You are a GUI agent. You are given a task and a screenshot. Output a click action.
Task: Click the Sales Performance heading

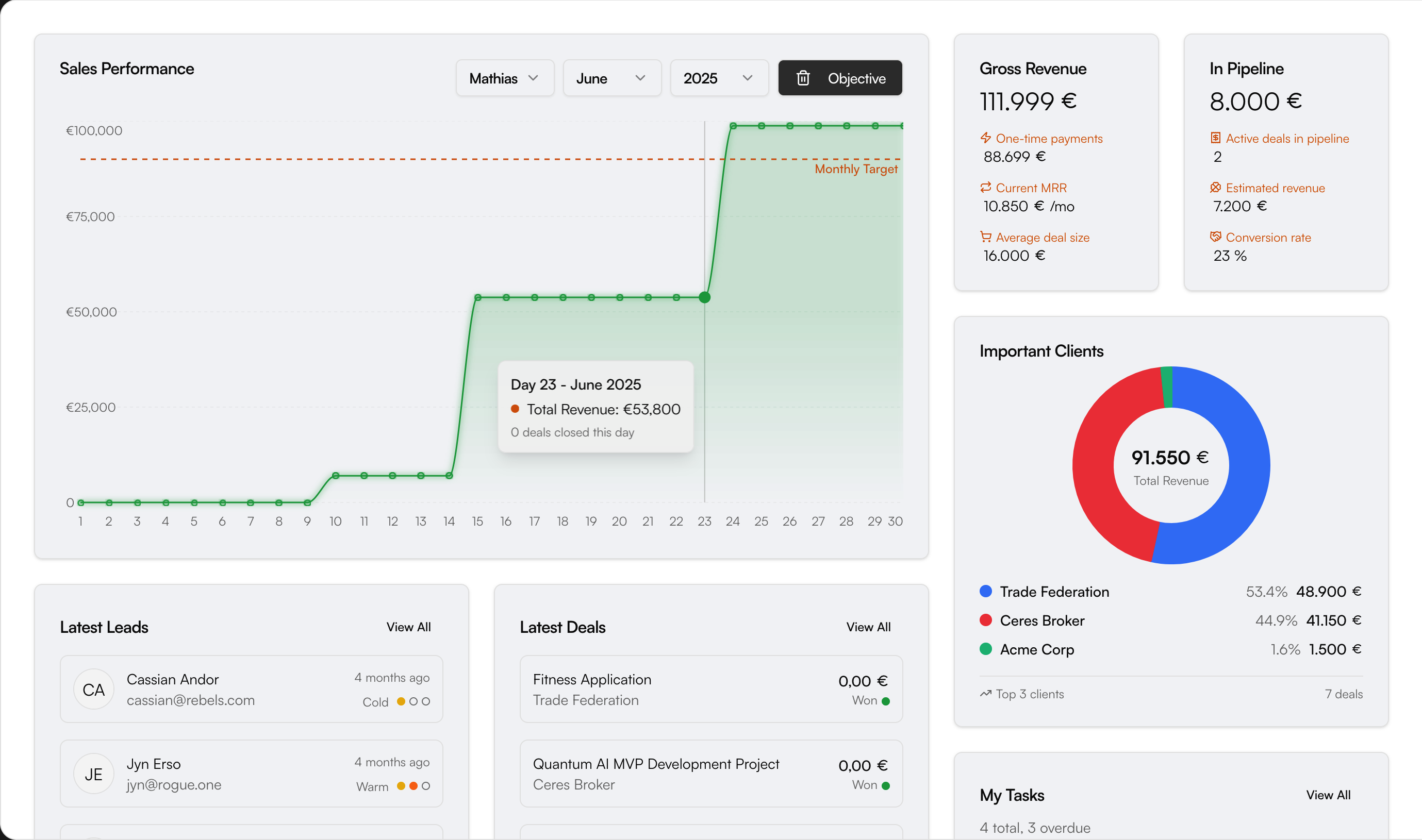tap(127, 69)
